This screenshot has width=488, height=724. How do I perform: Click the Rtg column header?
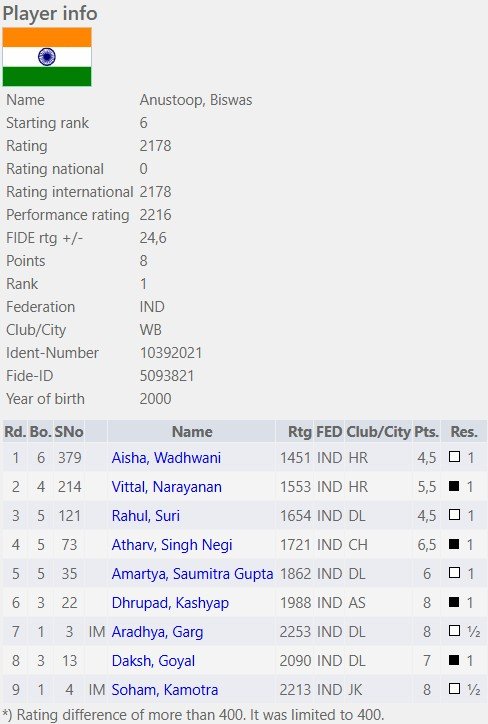[x=300, y=432]
